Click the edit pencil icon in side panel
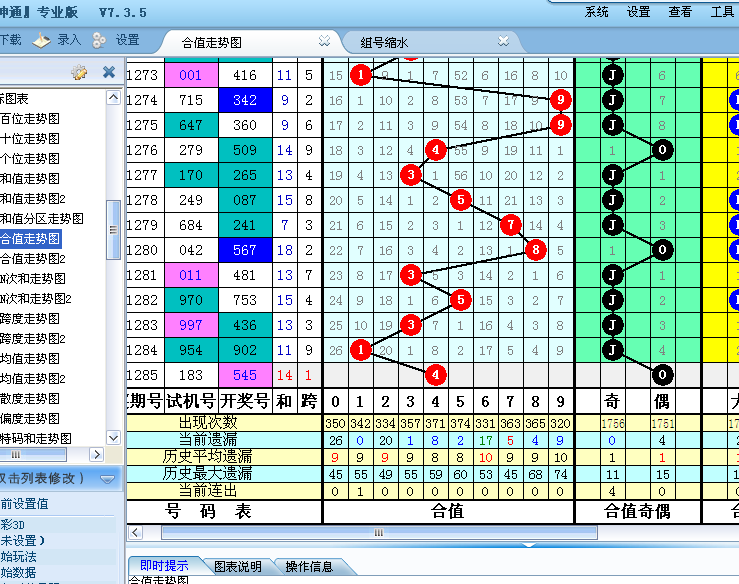The width and height of the screenshot is (739, 584). 79,72
